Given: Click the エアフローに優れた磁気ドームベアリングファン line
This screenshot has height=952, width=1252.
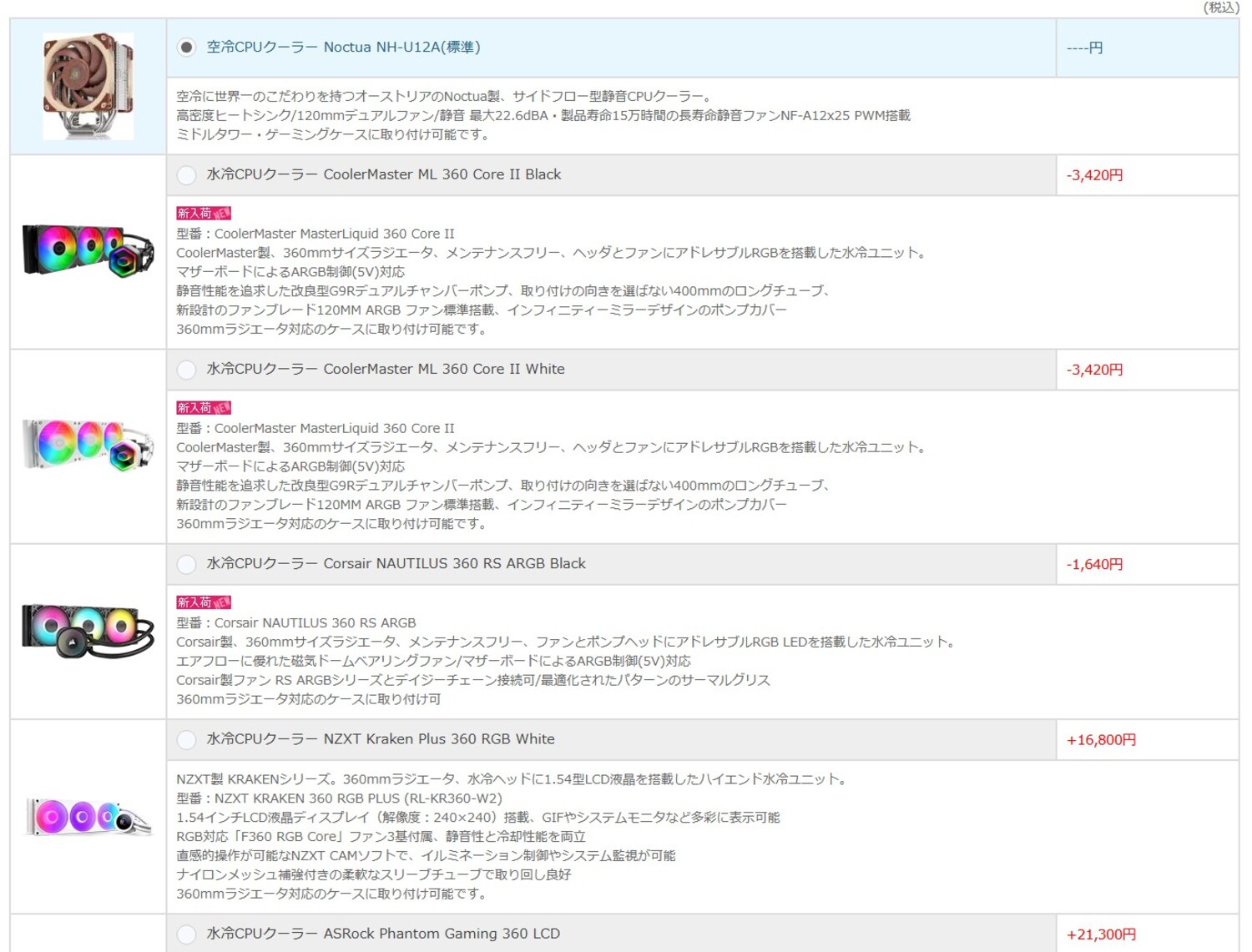Looking at the screenshot, I should click(433, 661).
